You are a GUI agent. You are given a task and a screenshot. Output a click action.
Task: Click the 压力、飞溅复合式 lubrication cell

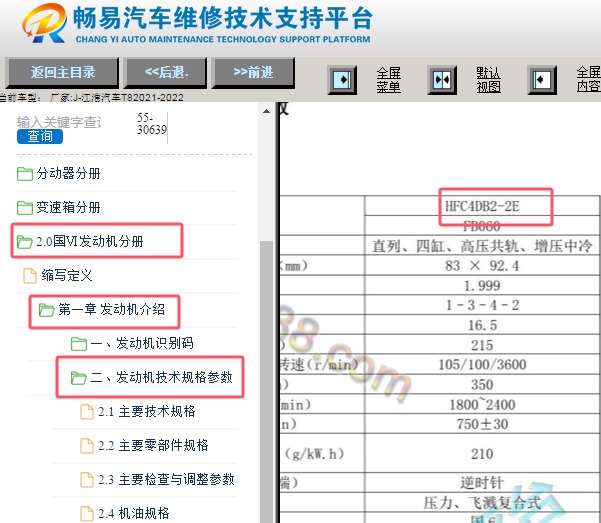click(482, 503)
